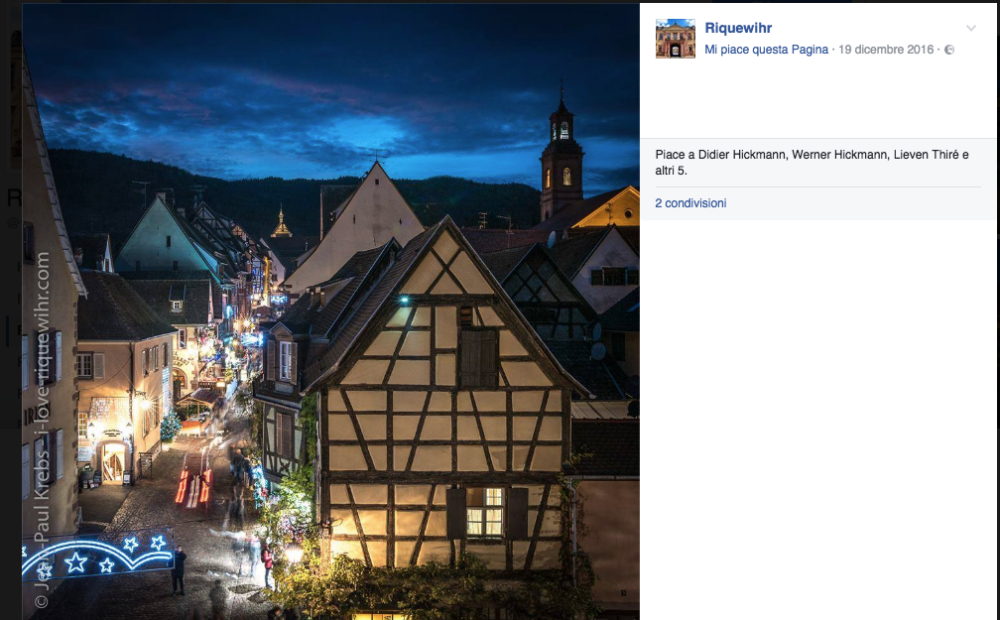Image resolution: width=1000 pixels, height=620 pixels.
Task: View the '2 condivisioni' shares list
Action: click(690, 203)
